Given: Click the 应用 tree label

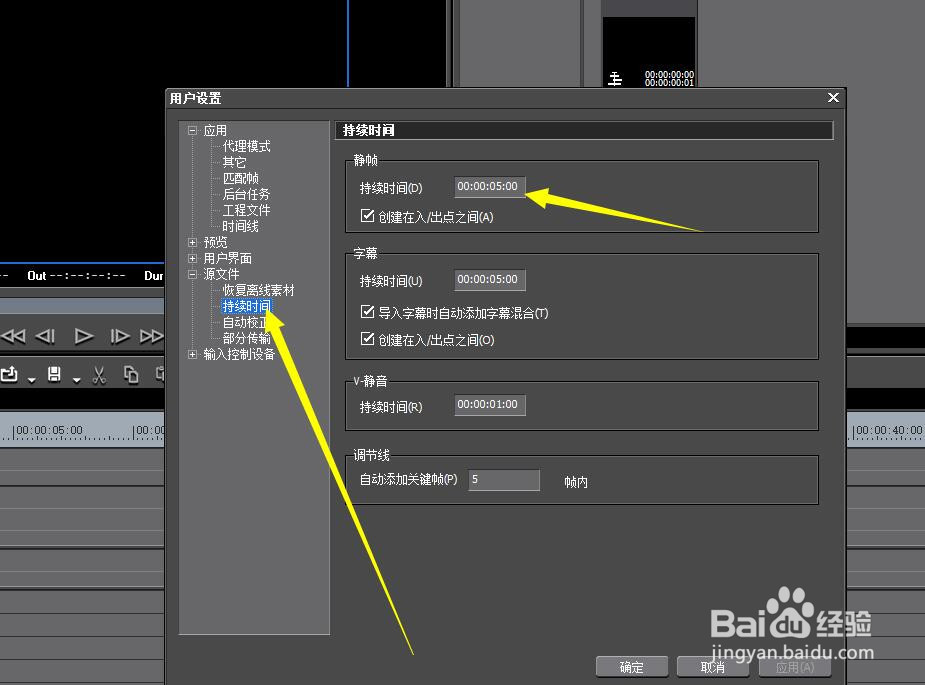Looking at the screenshot, I should (215, 130).
